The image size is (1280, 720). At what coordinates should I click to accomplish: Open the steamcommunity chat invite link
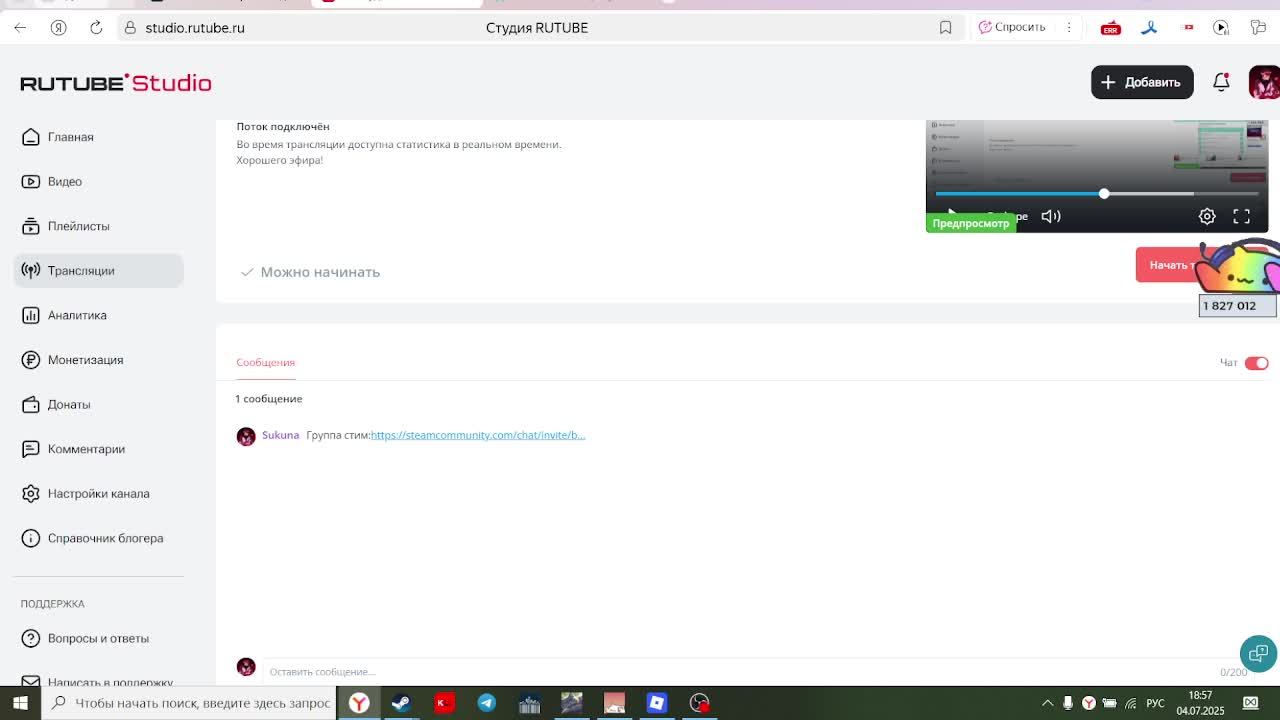pyautogui.click(x=478, y=435)
